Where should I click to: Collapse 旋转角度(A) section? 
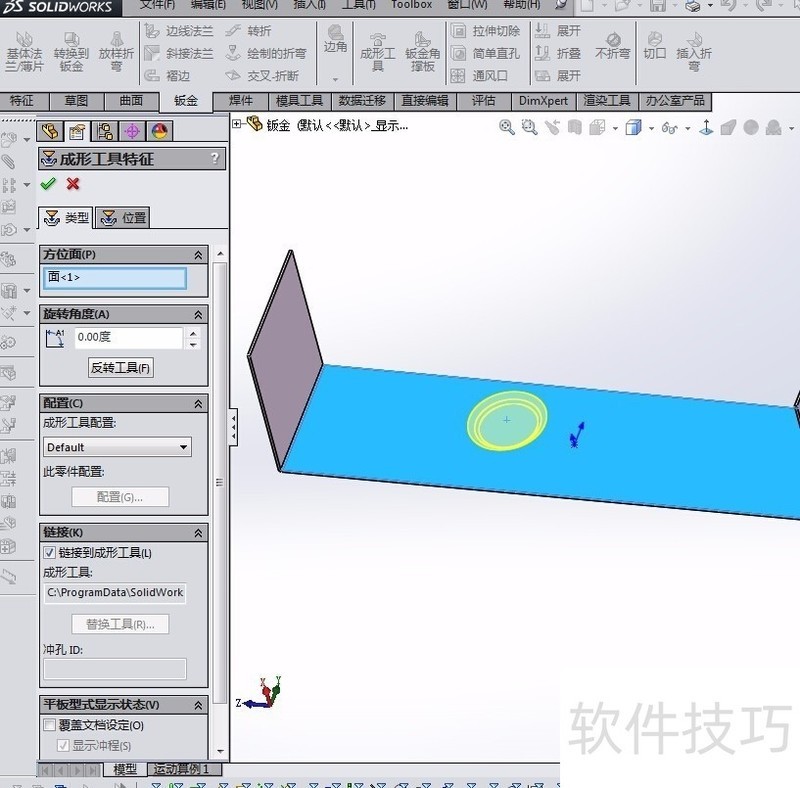(198, 315)
